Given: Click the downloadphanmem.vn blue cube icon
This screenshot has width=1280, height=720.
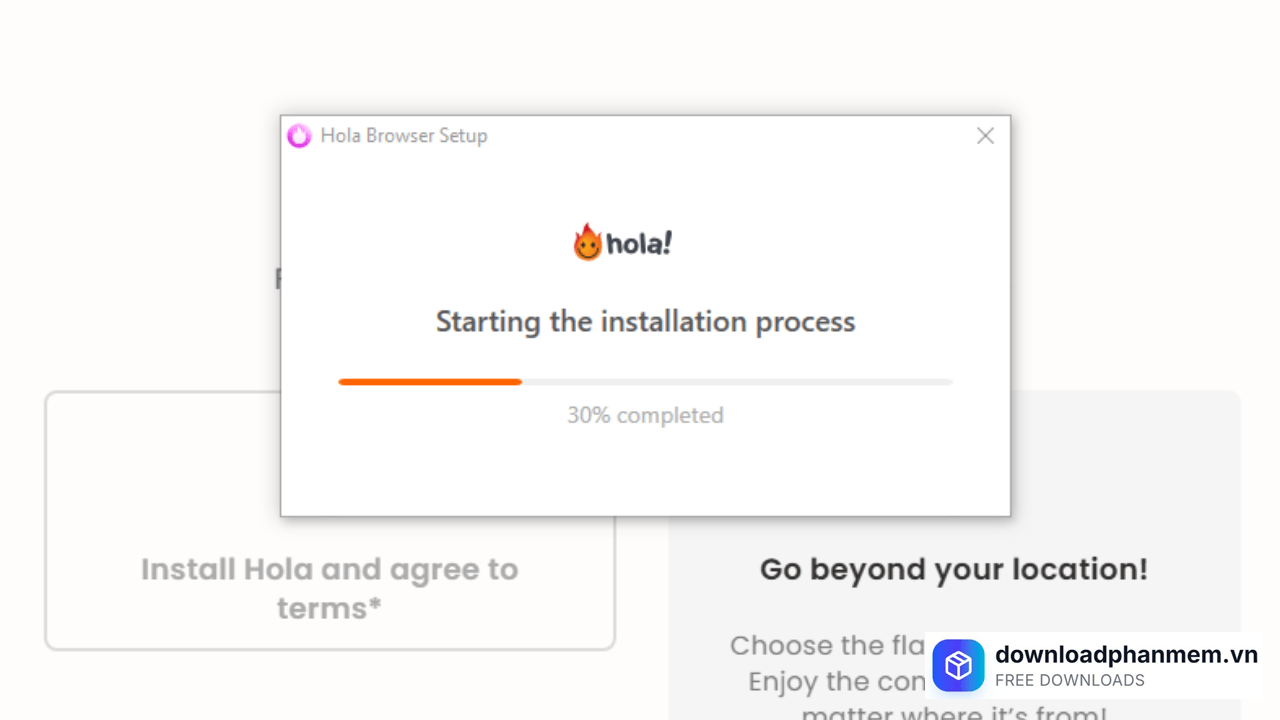Looking at the screenshot, I should (958, 666).
